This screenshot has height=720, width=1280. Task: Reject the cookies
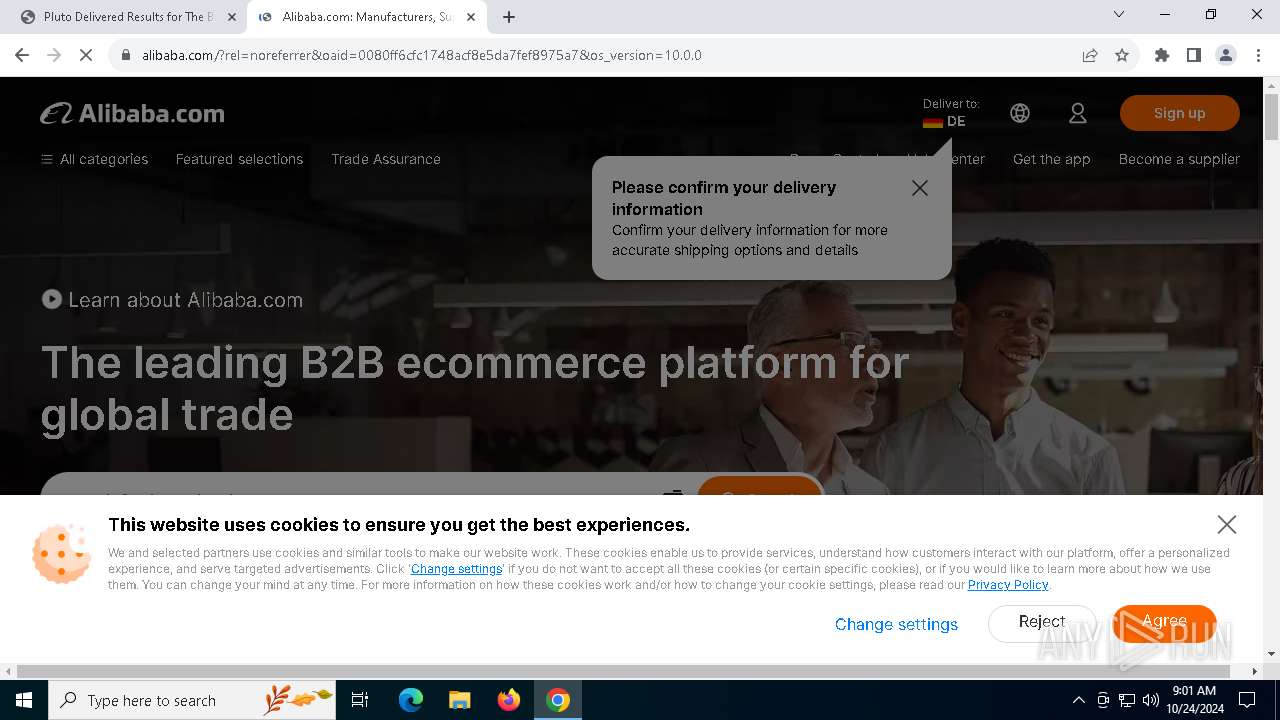(1042, 622)
